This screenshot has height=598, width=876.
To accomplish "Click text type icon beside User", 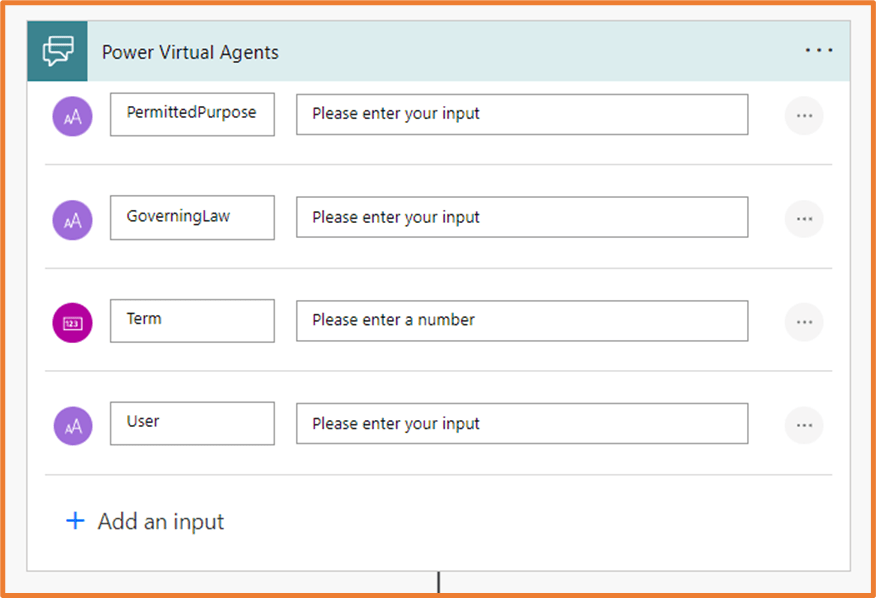I will [73, 425].
